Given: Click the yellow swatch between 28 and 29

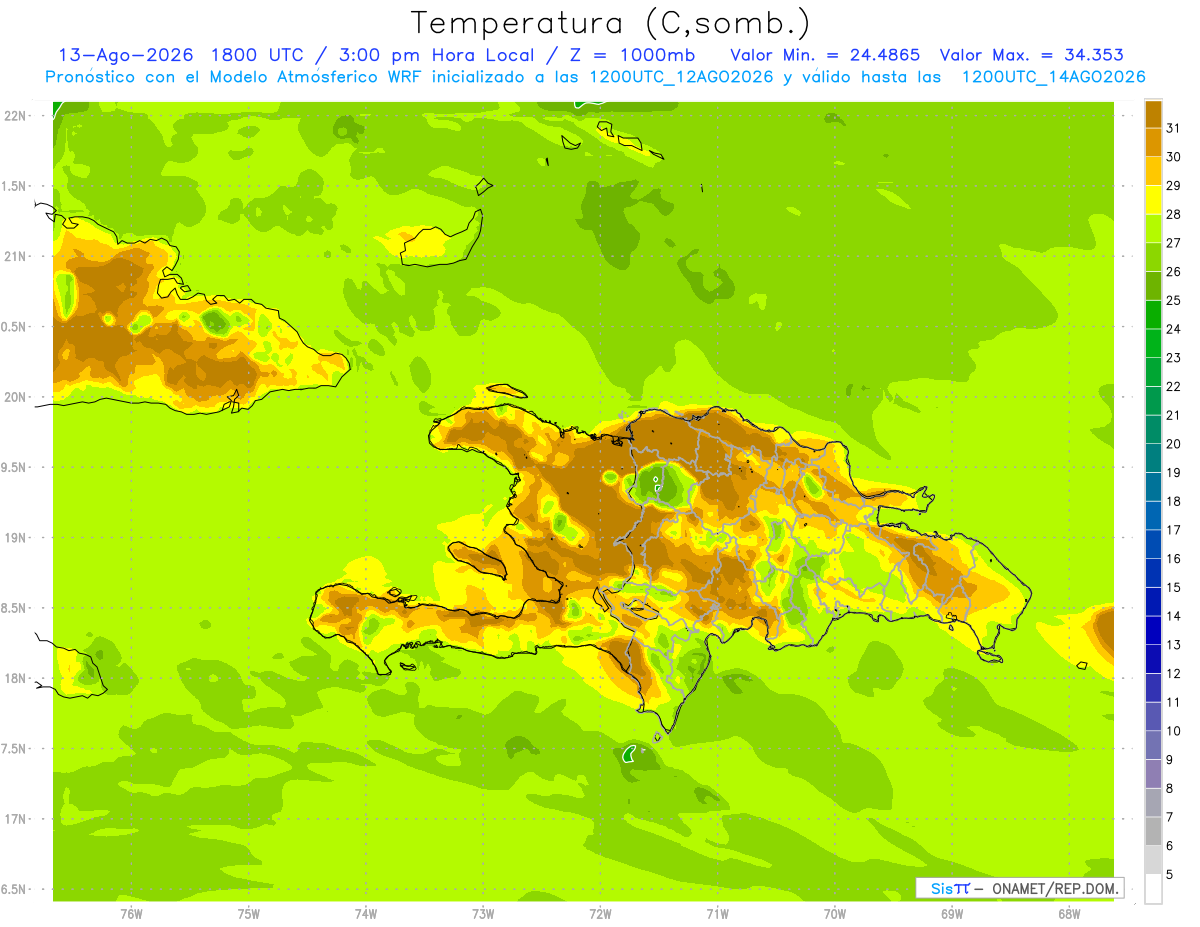Looking at the screenshot, I should pyautogui.click(x=1153, y=200).
